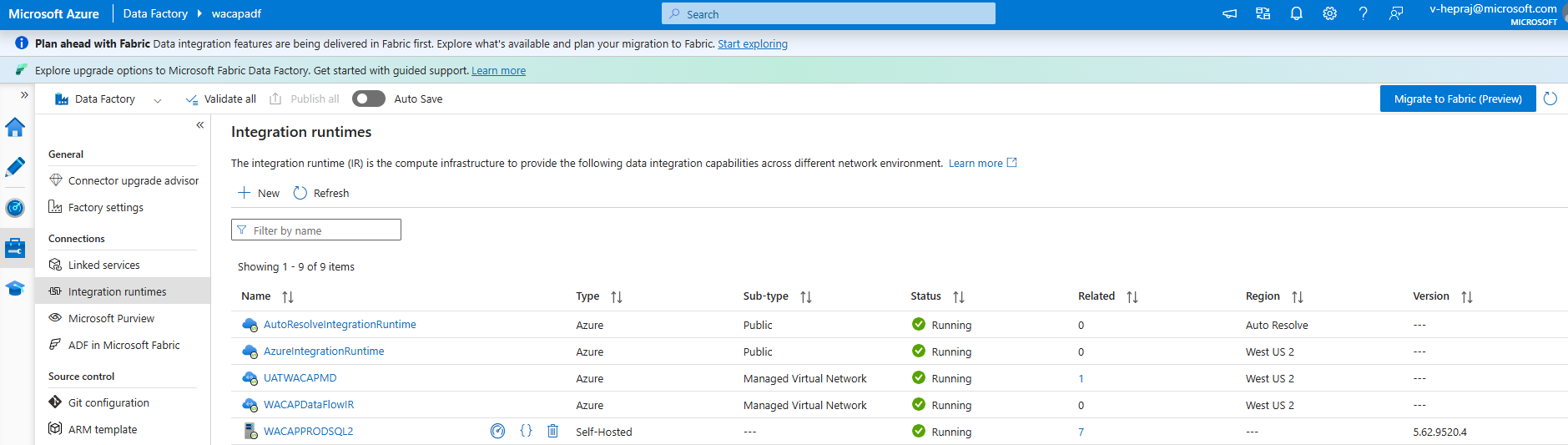Open the Learning center graduation cap icon

[x=15, y=288]
